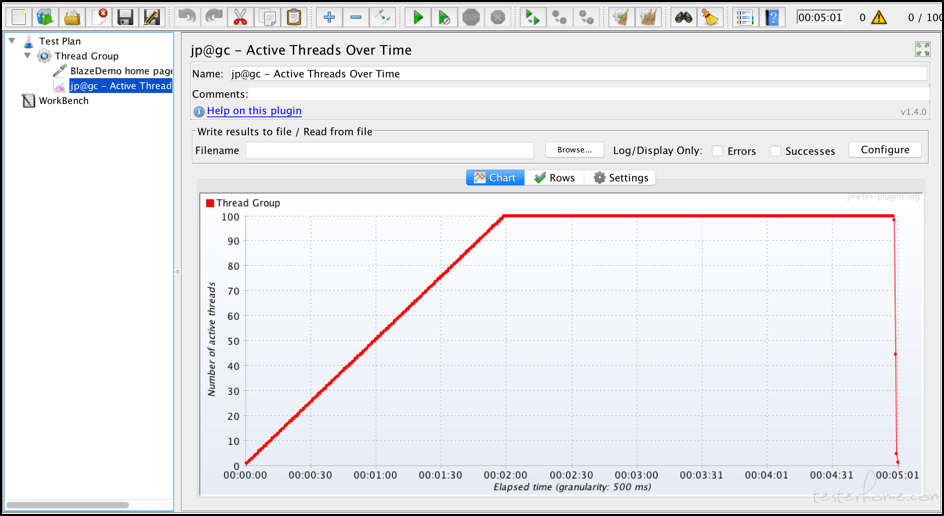Enable the Errors checkbox
This screenshot has height=516, width=944.
[718, 151]
